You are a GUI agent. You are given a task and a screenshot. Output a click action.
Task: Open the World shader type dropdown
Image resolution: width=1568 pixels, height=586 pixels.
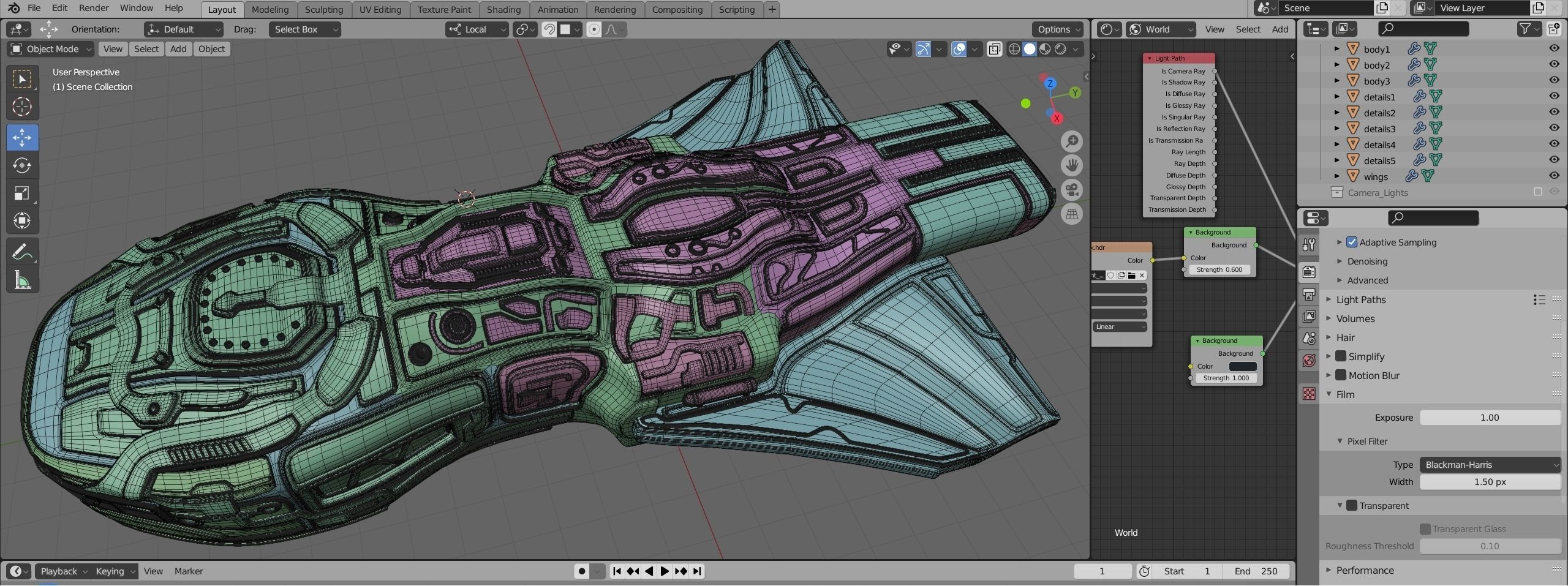[1161, 29]
